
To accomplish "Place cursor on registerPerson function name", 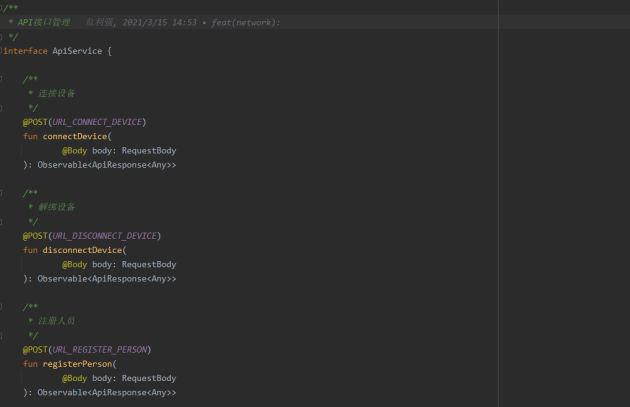I will 77,364.
